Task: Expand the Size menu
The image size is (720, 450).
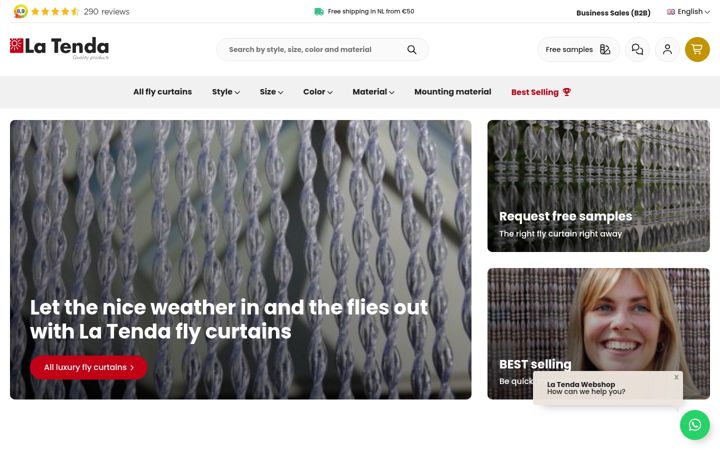Action: [x=271, y=92]
